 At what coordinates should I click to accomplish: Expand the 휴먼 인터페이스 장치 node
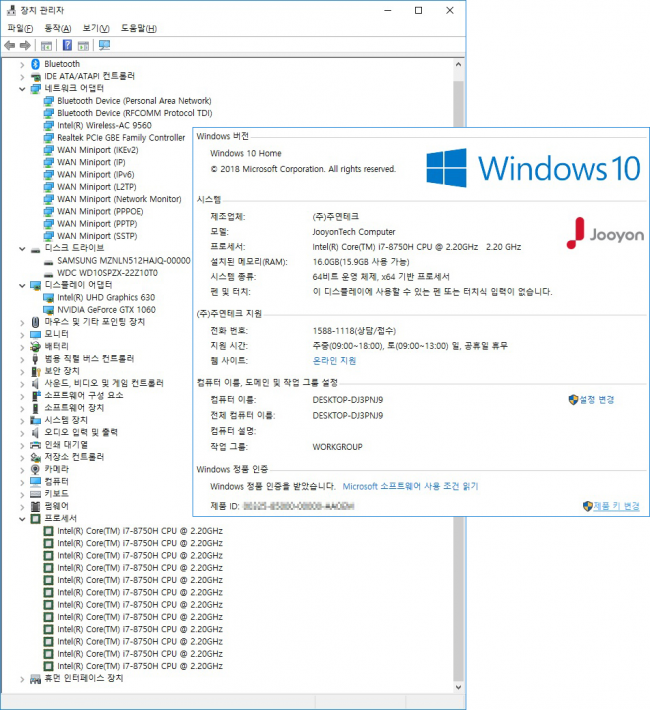point(22,678)
